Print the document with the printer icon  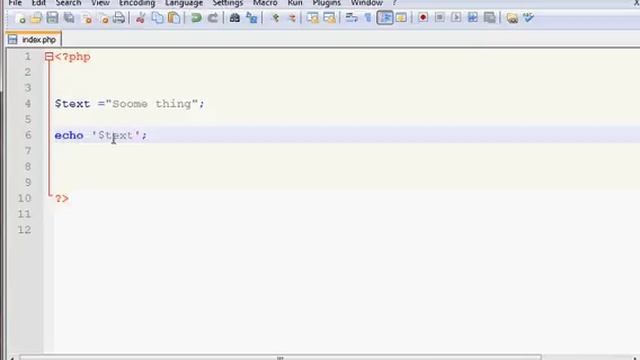click(119, 18)
